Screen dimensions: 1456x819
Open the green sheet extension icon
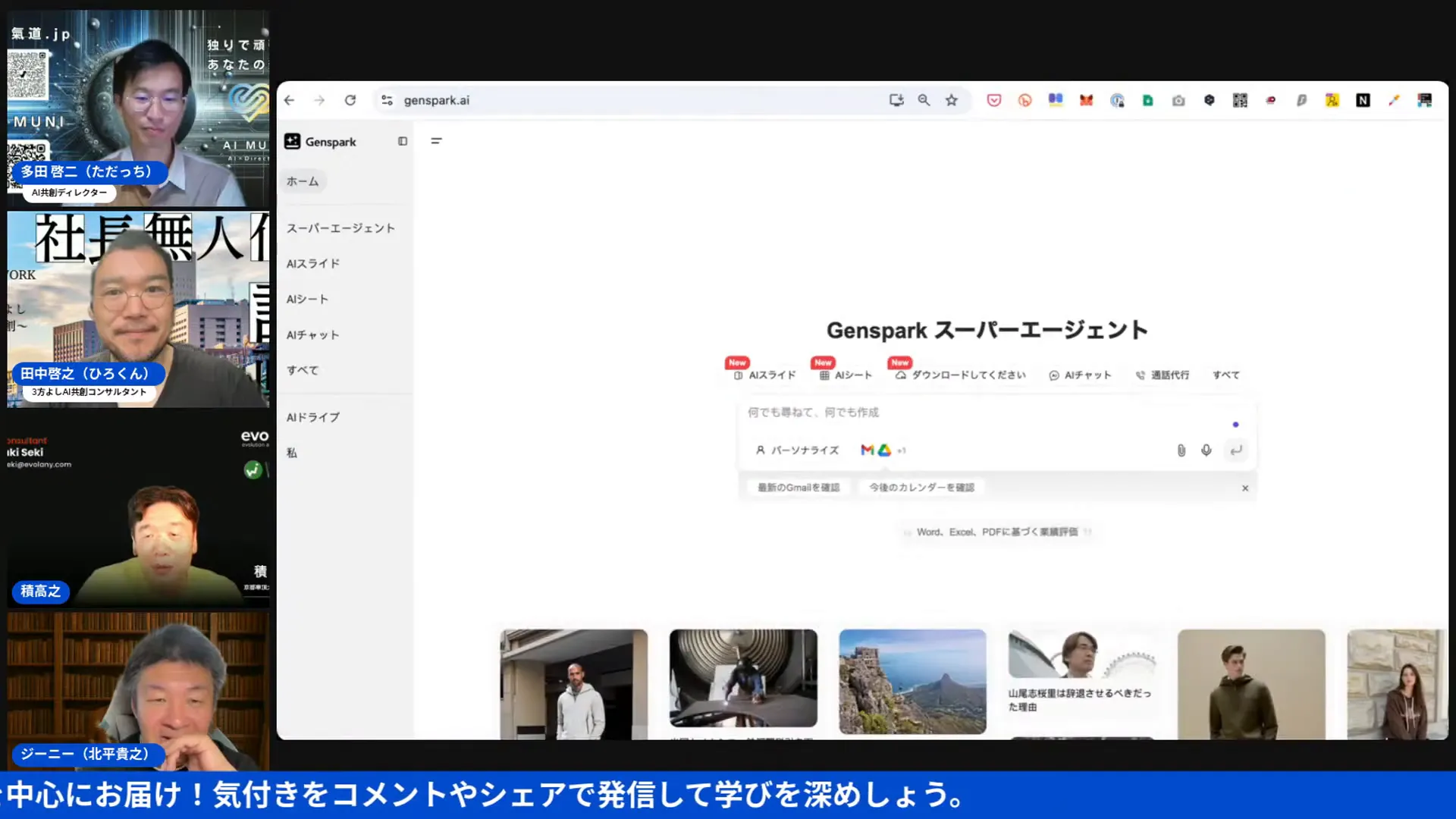[x=1148, y=100]
